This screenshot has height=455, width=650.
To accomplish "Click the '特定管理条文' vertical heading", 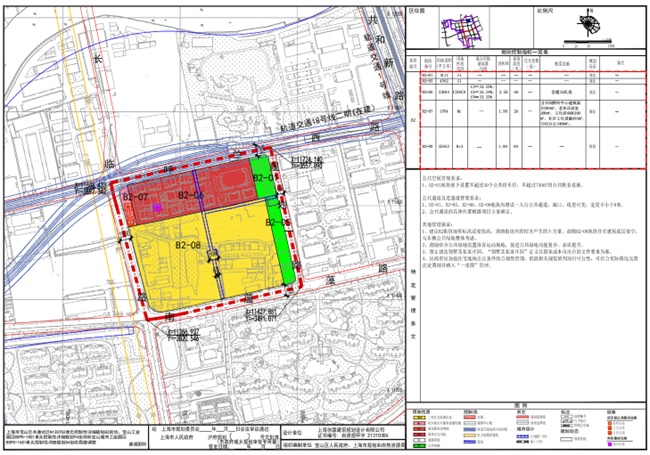I will click(x=413, y=304).
